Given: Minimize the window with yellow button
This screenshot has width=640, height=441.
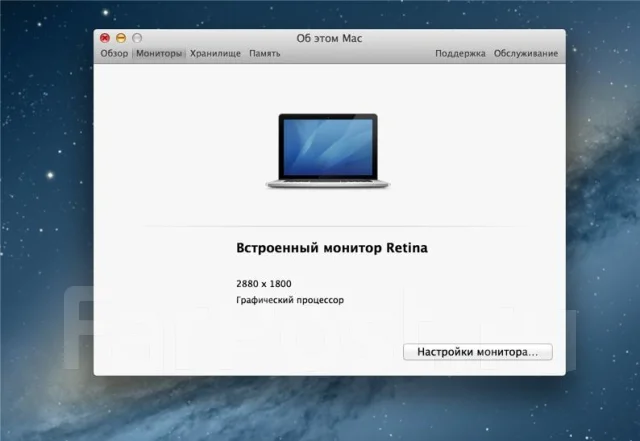Looking at the screenshot, I should click(x=121, y=38).
